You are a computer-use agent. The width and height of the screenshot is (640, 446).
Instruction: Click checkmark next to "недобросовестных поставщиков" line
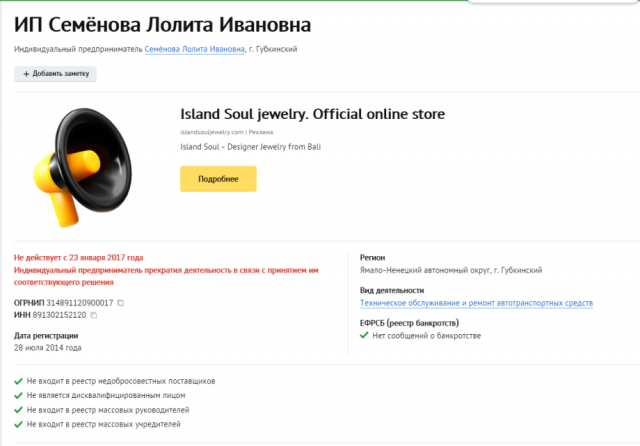coord(19,382)
